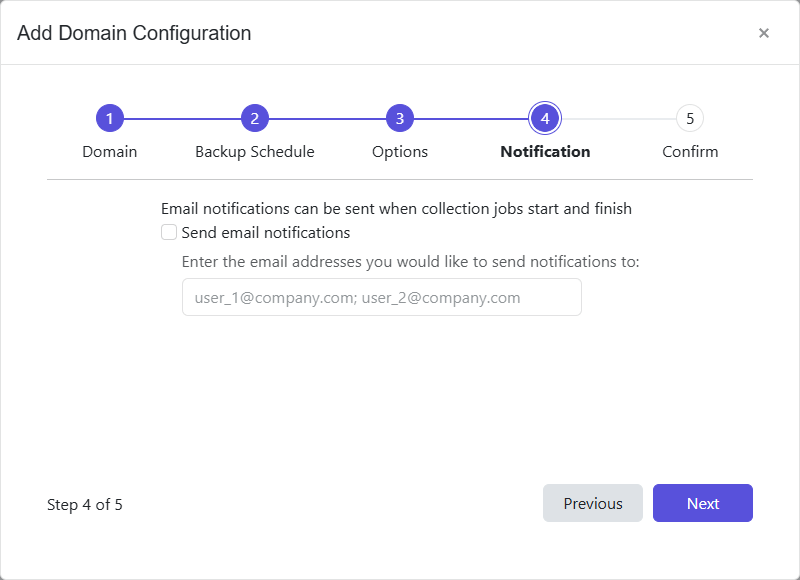
Task: Jump ahead to the Confirm step label
Action: (690, 151)
